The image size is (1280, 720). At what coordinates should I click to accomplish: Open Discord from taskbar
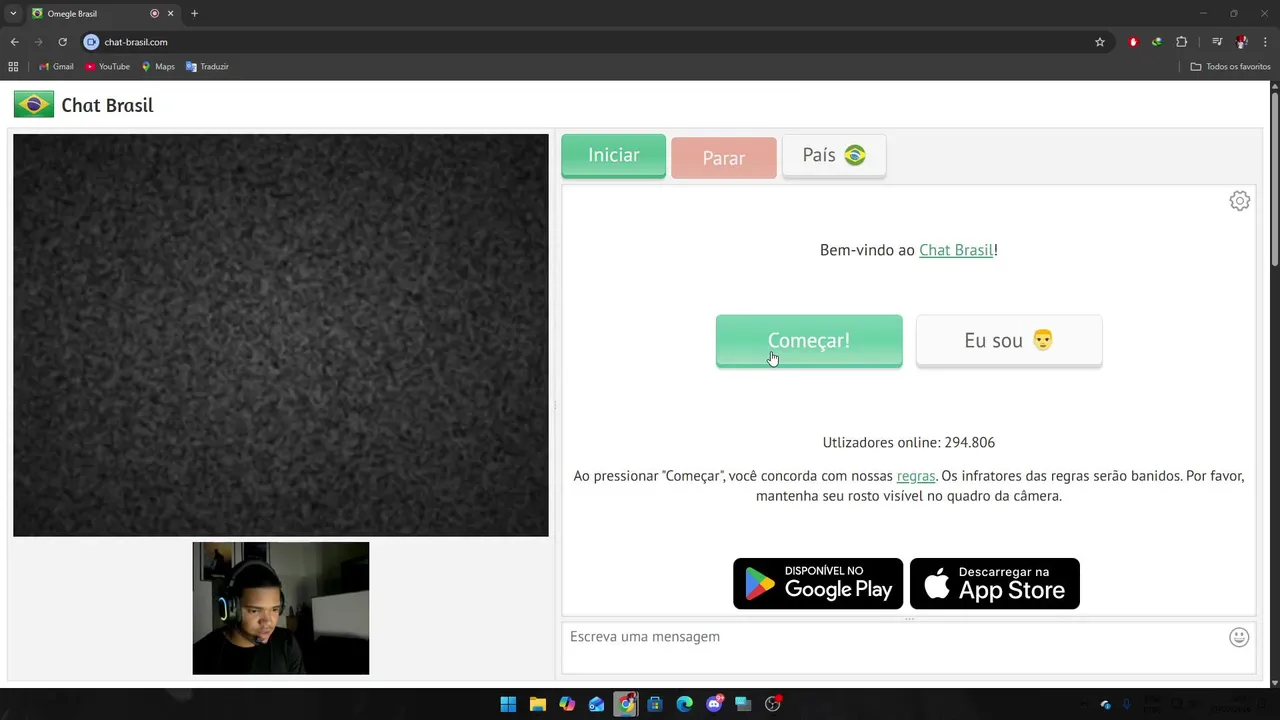(714, 704)
